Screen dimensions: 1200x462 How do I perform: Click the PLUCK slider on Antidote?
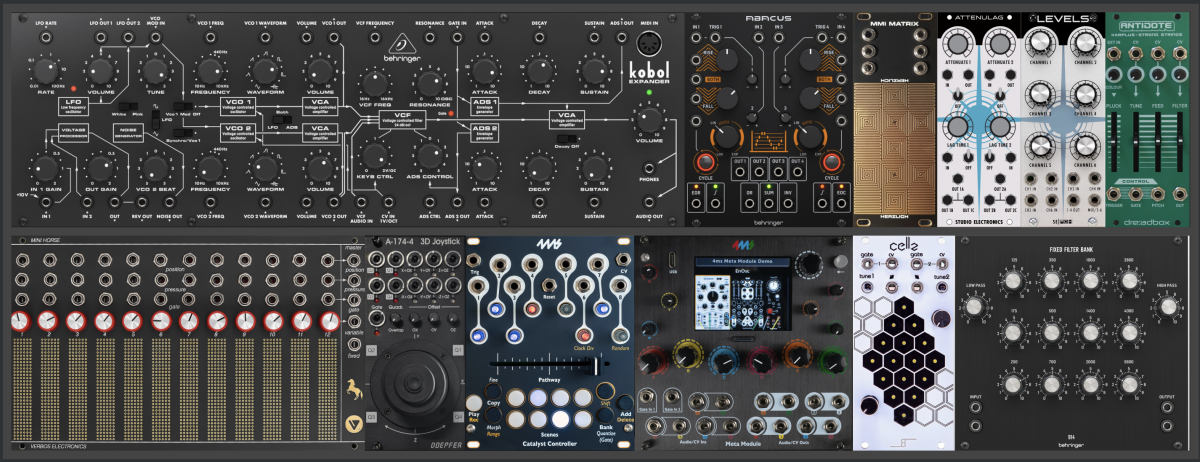1114,142
